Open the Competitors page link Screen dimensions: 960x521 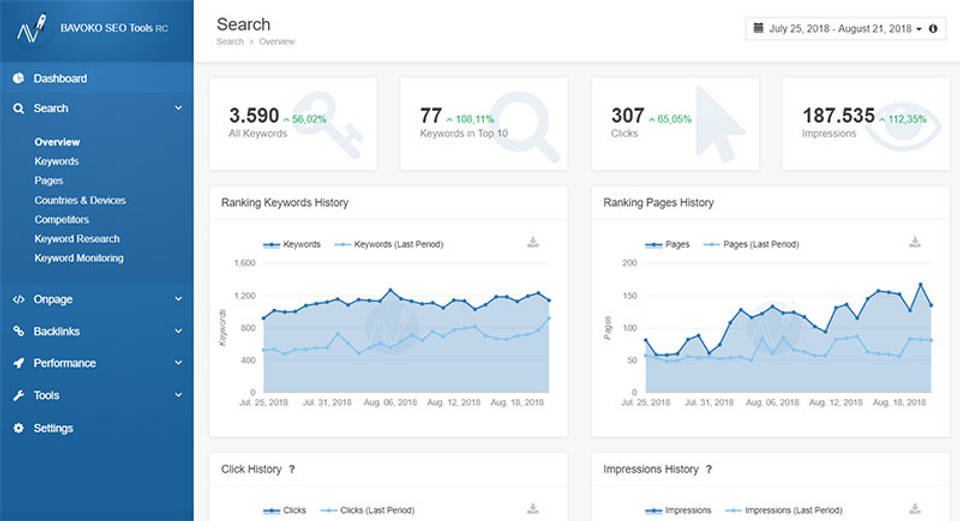62,219
